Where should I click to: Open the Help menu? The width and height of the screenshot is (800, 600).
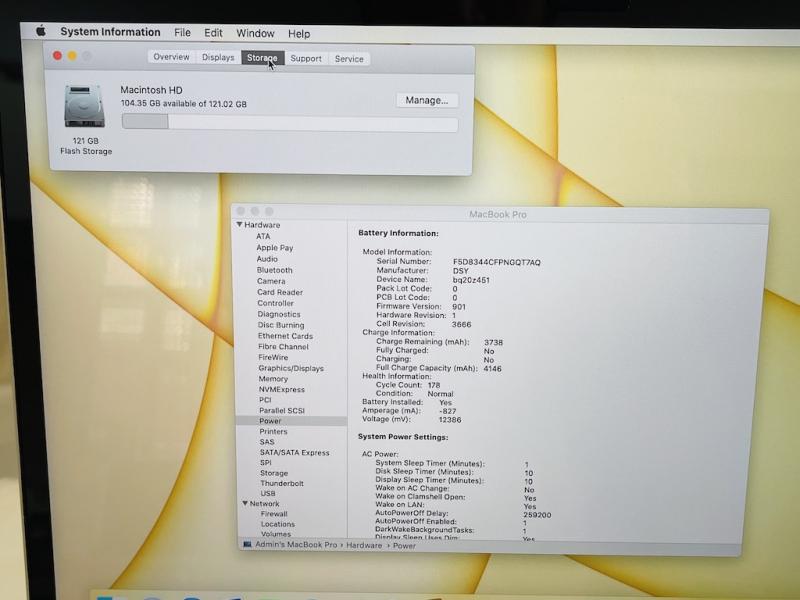point(299,34)
